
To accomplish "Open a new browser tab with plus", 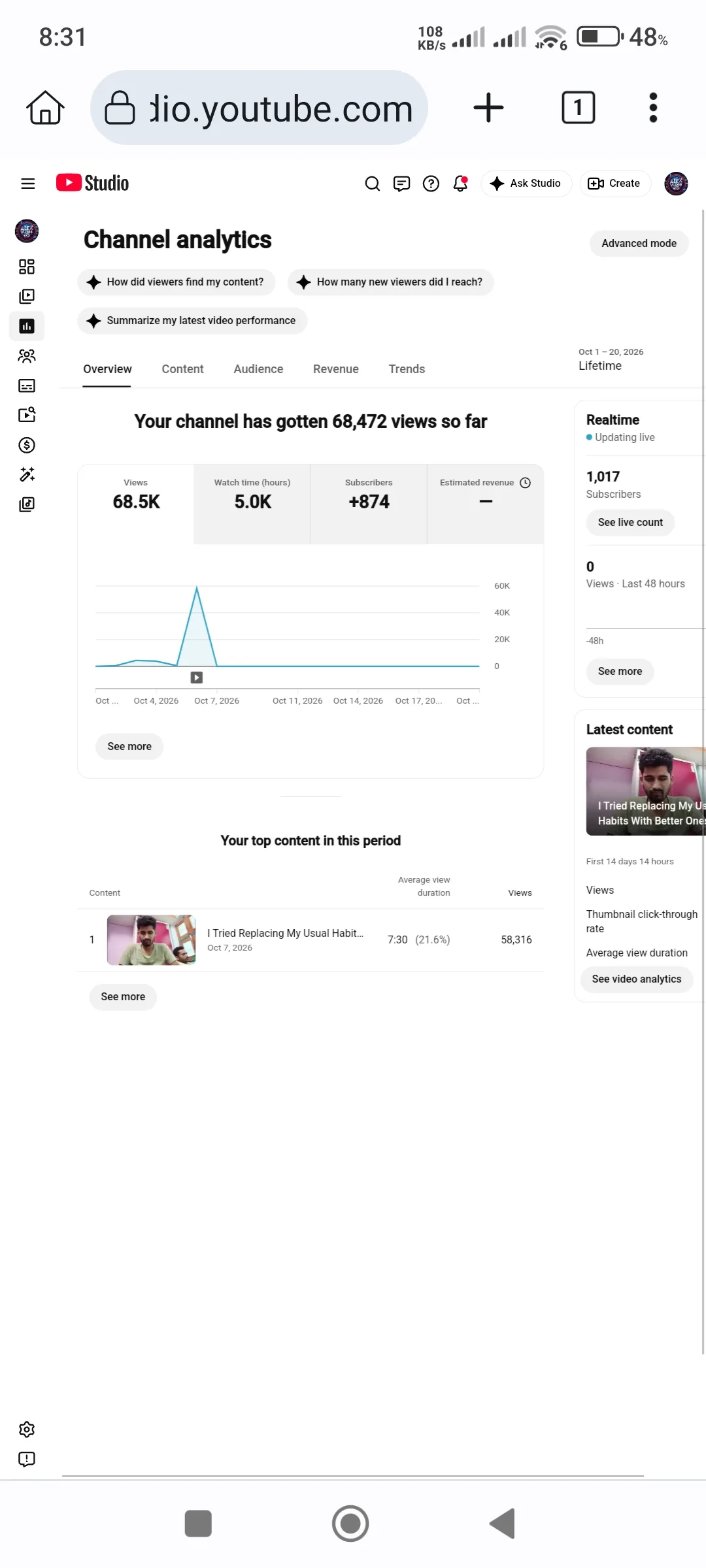I will click(488, 108).
